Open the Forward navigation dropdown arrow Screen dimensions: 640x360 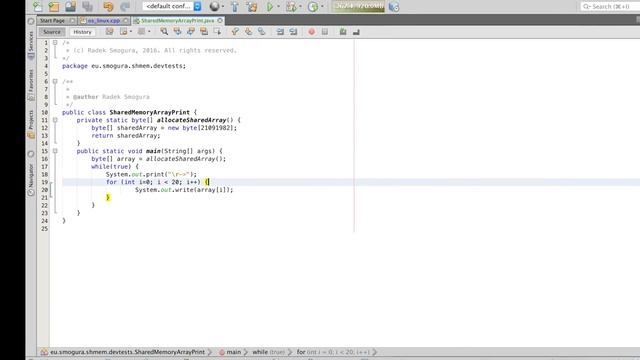tap(149, 31)
